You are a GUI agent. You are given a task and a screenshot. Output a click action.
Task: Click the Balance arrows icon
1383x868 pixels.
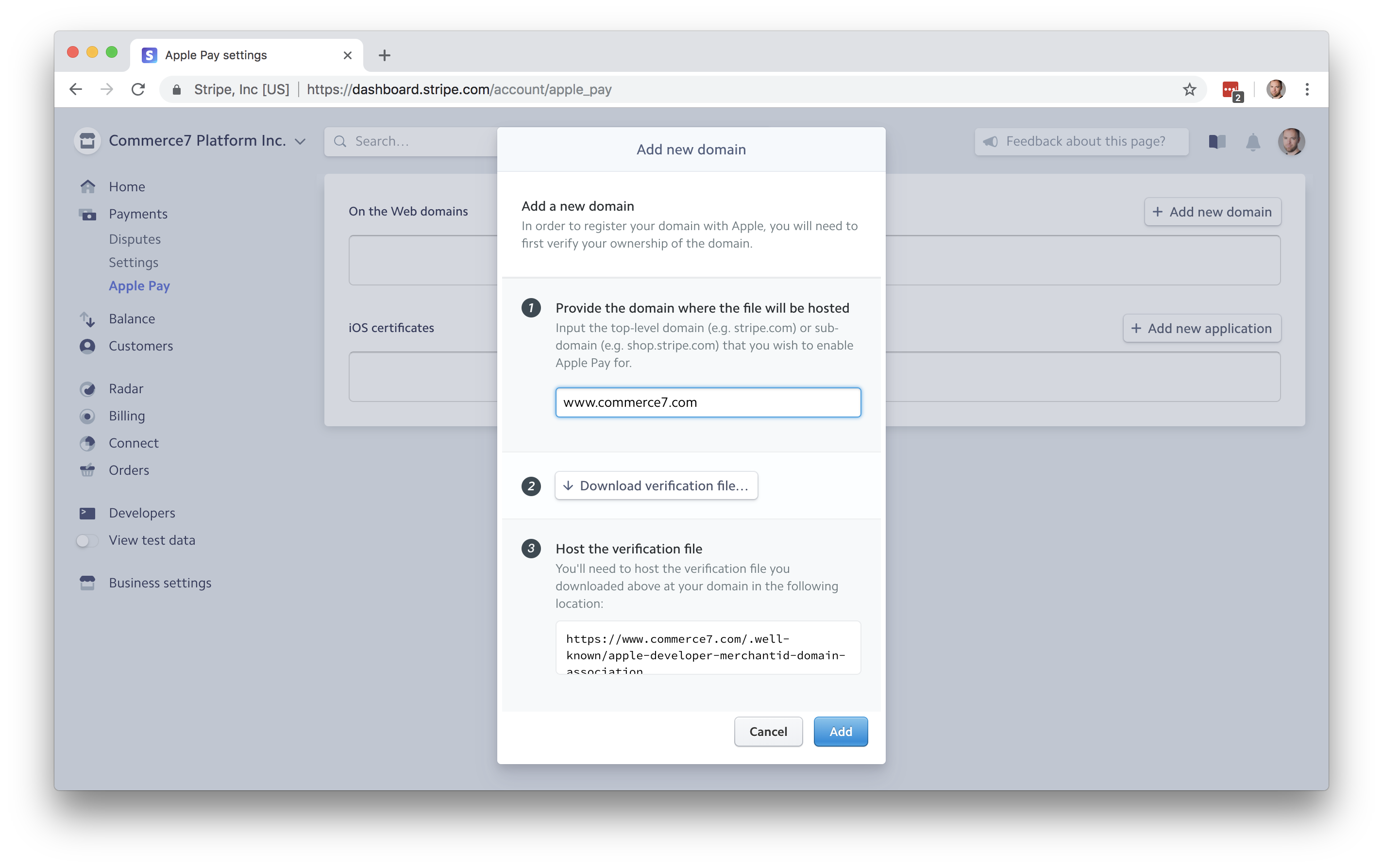pyautogui.click(x=87, y=319)
